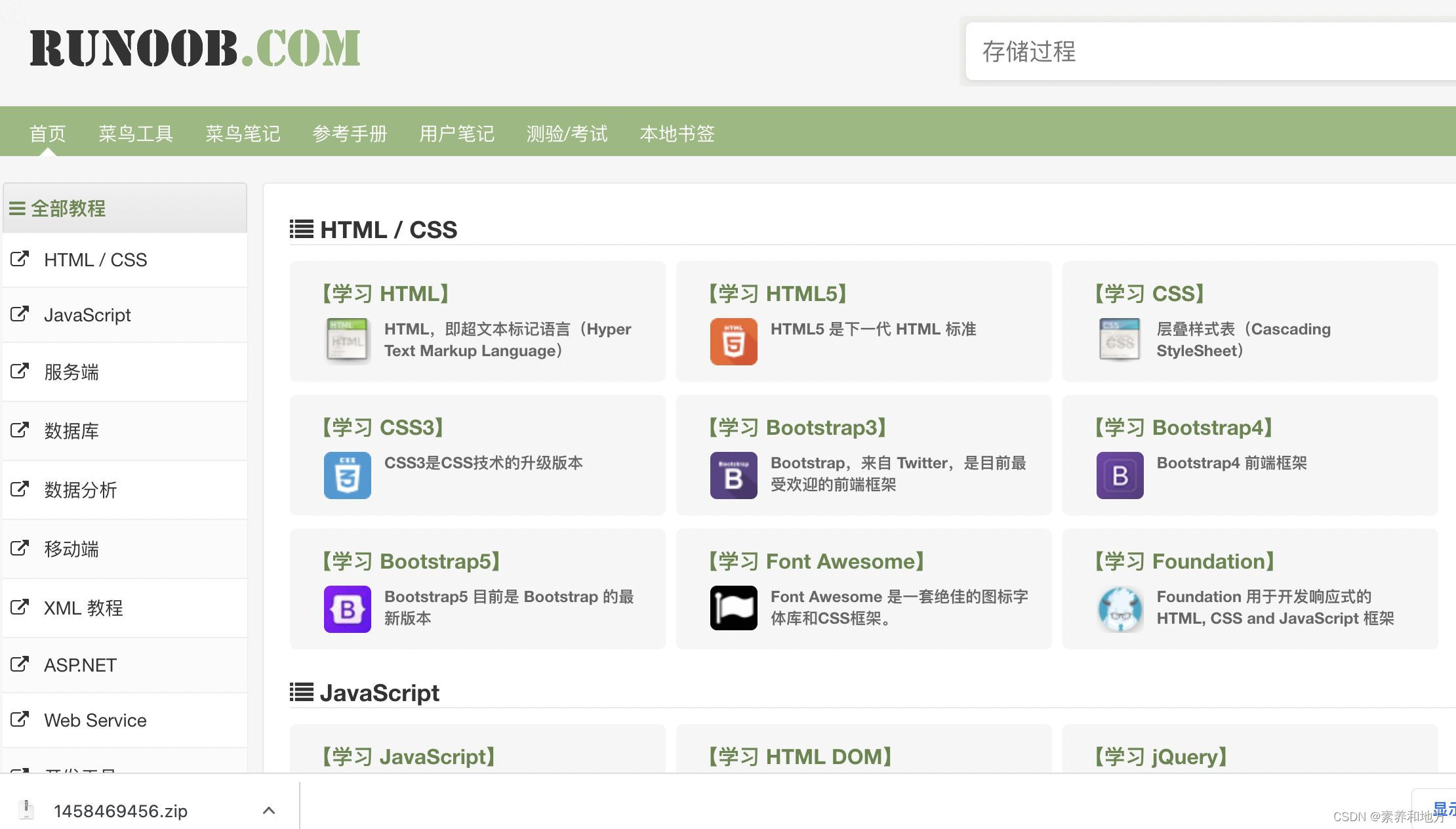
Task: Click the Font Awesome flag icon
Action: pos(733,608)
